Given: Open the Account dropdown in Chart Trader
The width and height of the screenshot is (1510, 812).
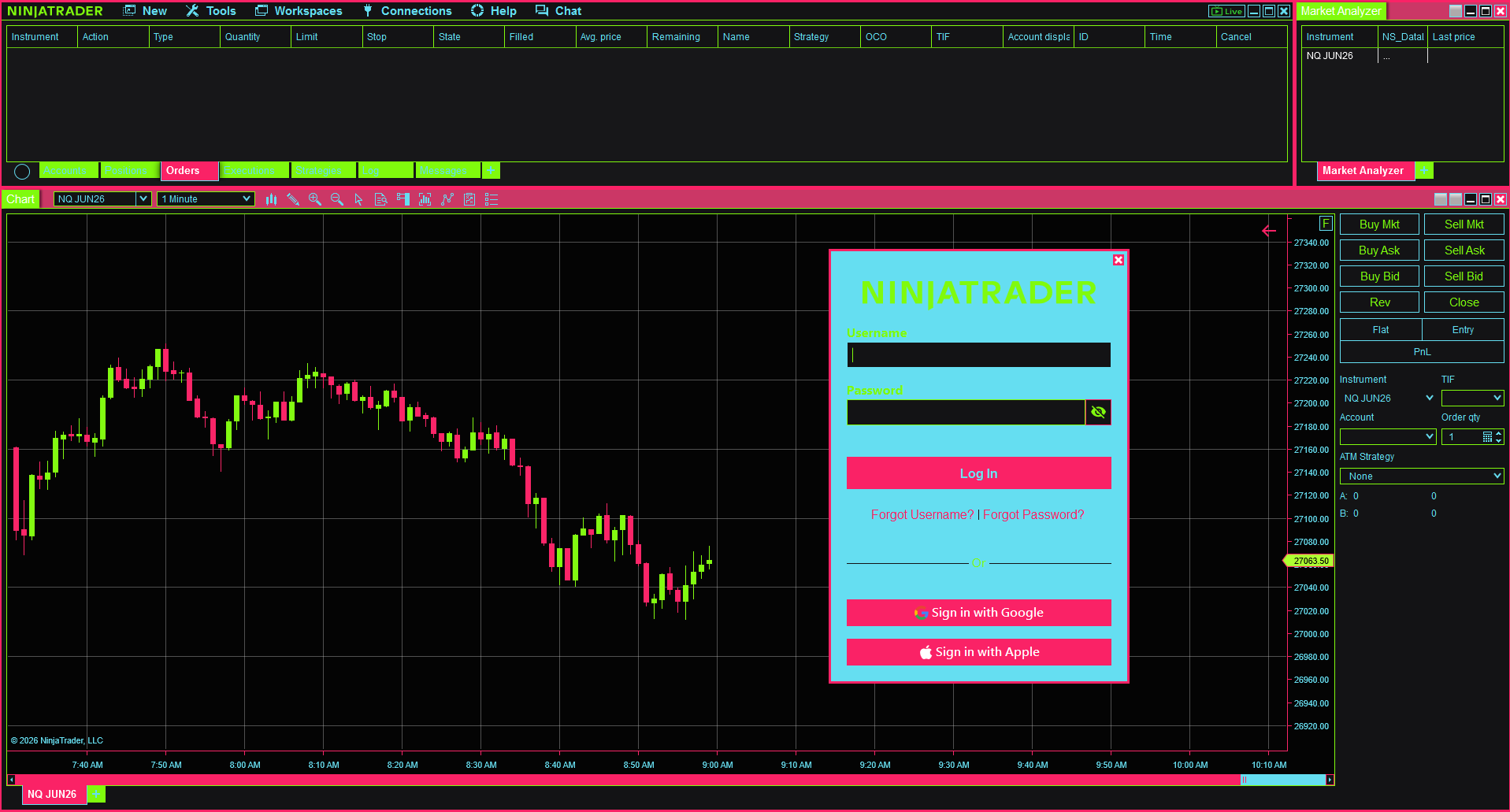Looking at the screenshot, I should [1388, 436].
